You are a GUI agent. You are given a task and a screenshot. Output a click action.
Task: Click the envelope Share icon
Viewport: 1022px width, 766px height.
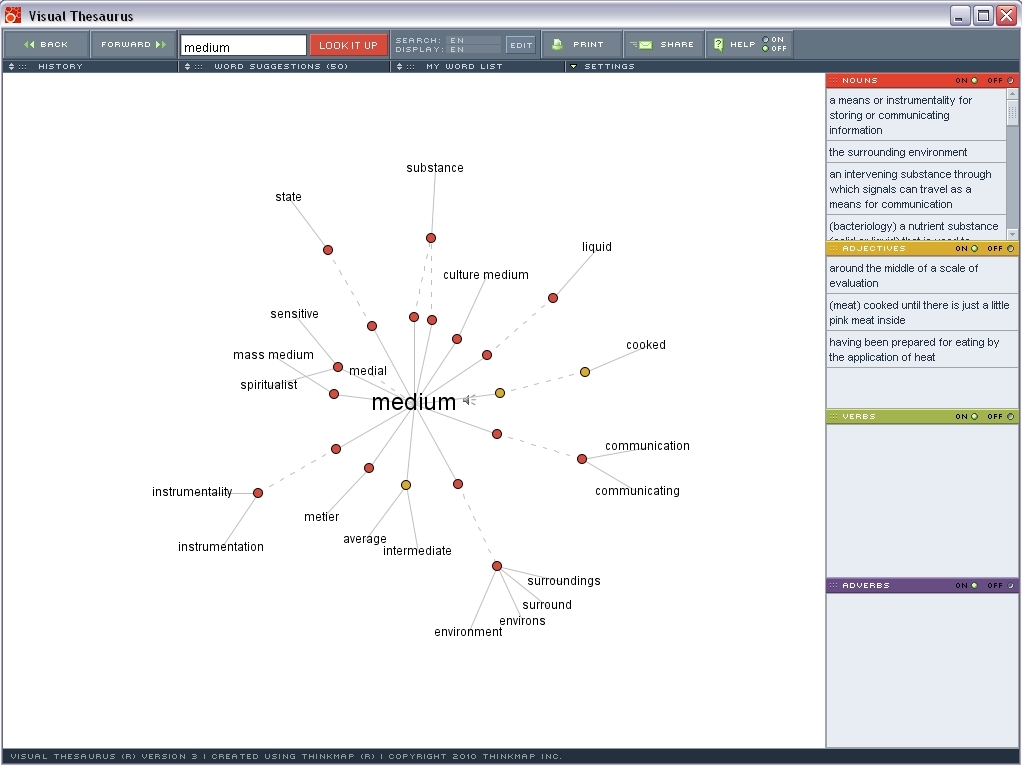pyautogui.click(x=641, y=44)
